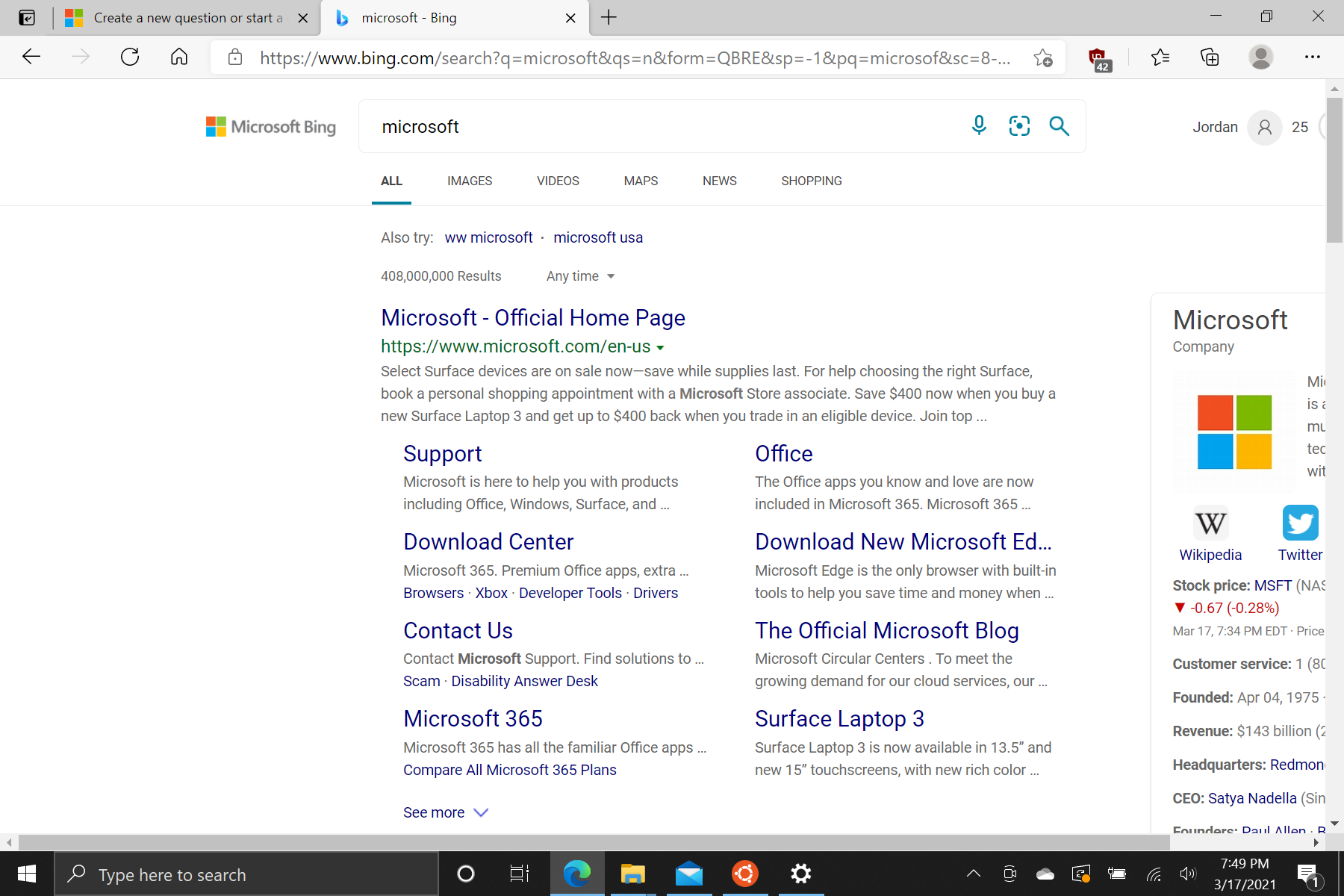This screenshot has width=1344, height=896.
Task: Select the ALL search tab
Action: pos(391,181)
